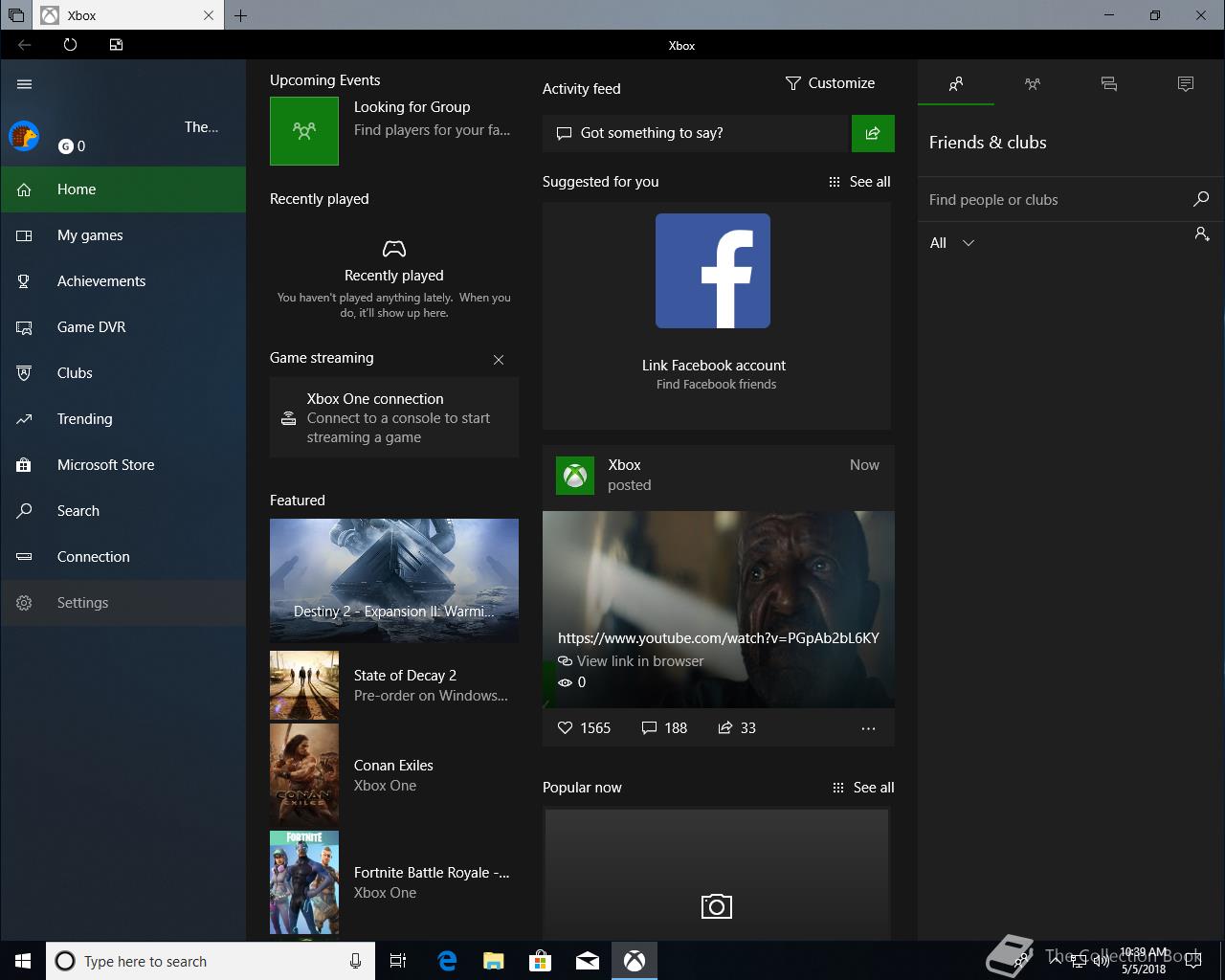Switch to Activity alerts tab
The width and height of the screenshot is (1225, 980).
(1186, 84)
